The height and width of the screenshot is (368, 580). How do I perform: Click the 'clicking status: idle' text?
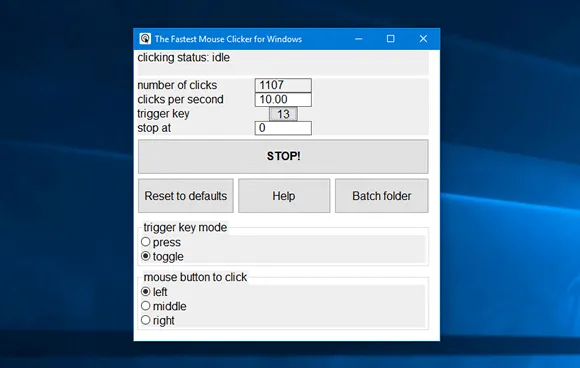coord(183,58)
